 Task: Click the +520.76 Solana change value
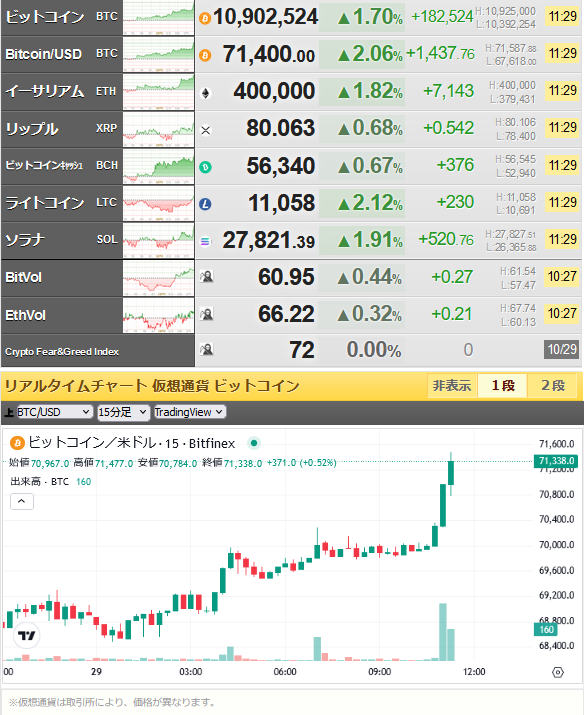pyautogui.click(x=446, y=239)
